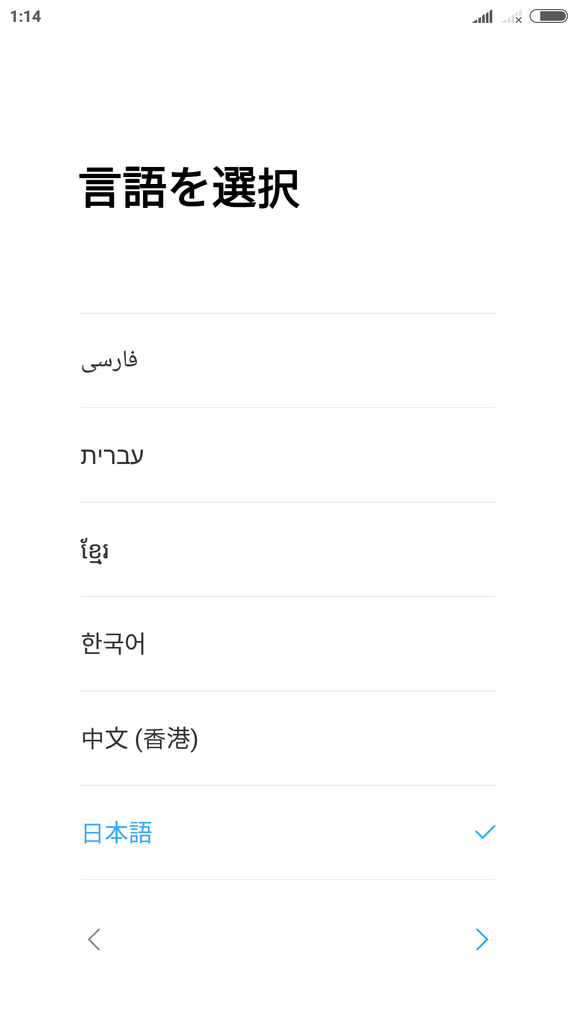Choose the Khmer ខ្មែរ language option

[287, 549]
